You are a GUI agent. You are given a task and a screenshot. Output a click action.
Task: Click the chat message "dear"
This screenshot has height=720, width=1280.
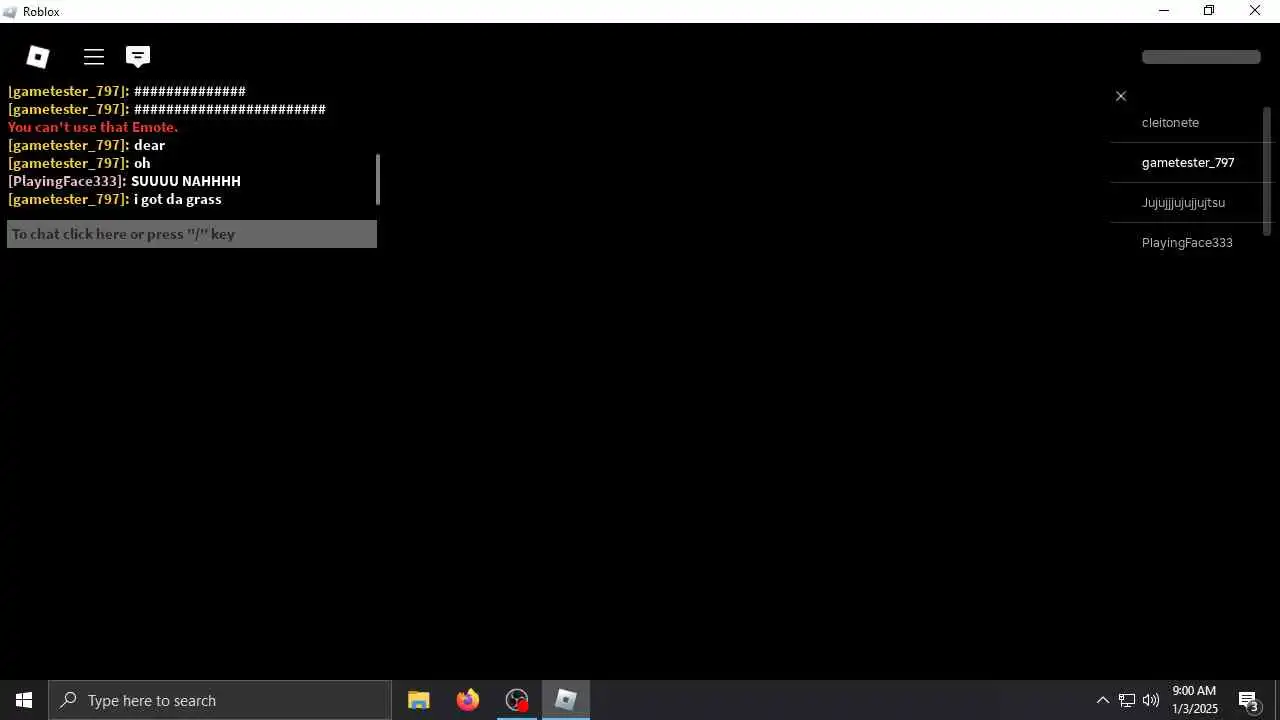click(x=149, y=145)
